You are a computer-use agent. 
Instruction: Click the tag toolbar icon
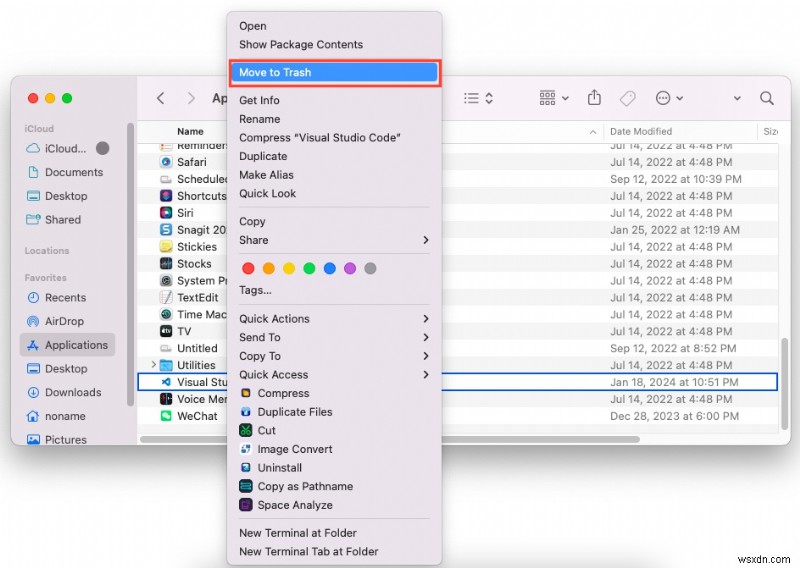(628, 98)
